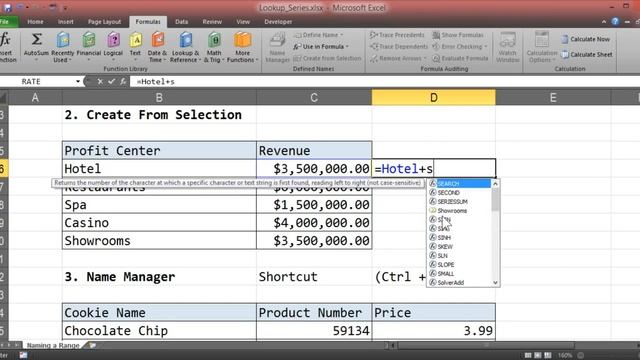The width and height of the screenshot is (640, 360).
Task: Click Calculate Now
Action: (585, 39)
